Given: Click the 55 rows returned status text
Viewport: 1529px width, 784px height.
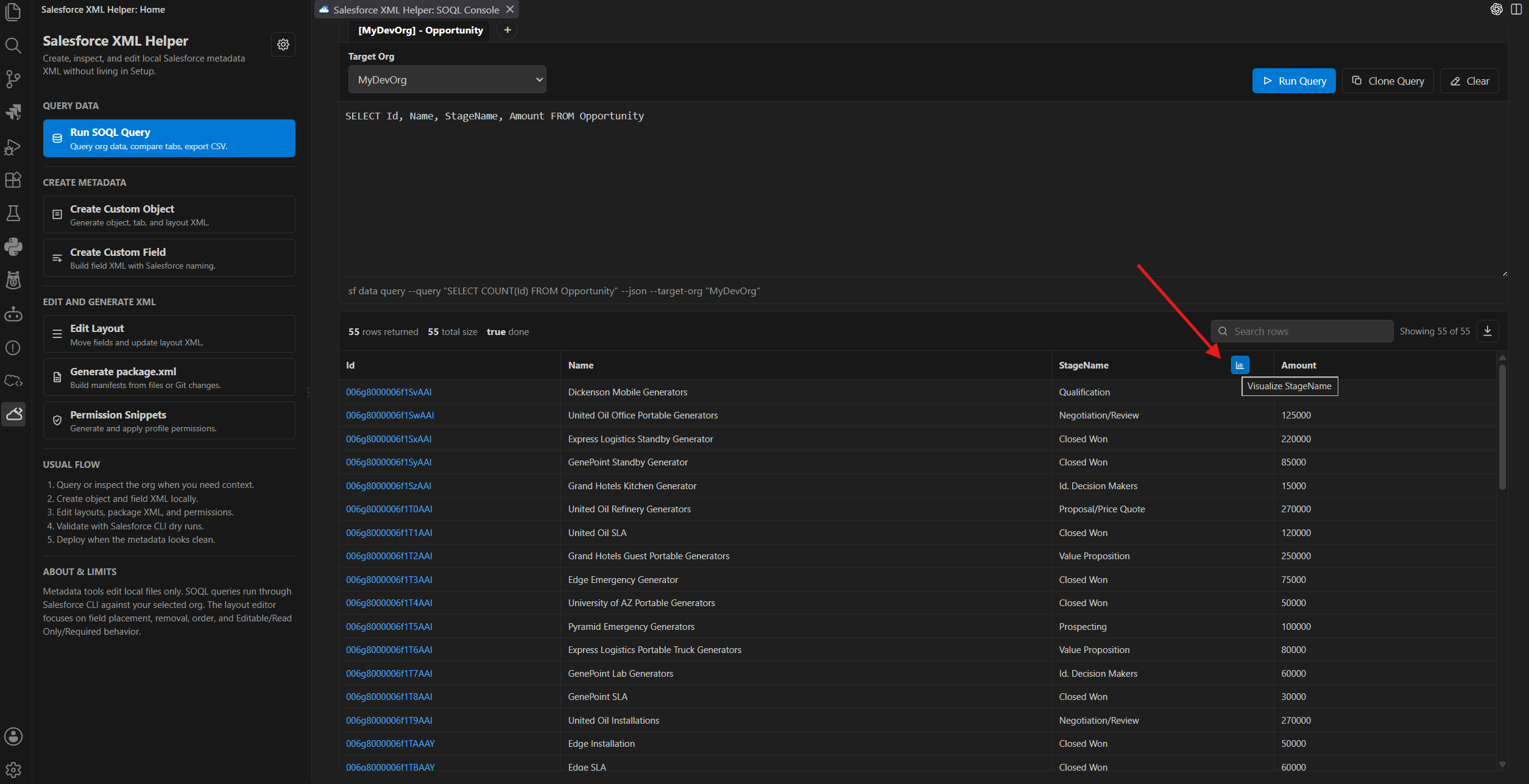Looking at the screenshot, I should (x=383, y=332).
